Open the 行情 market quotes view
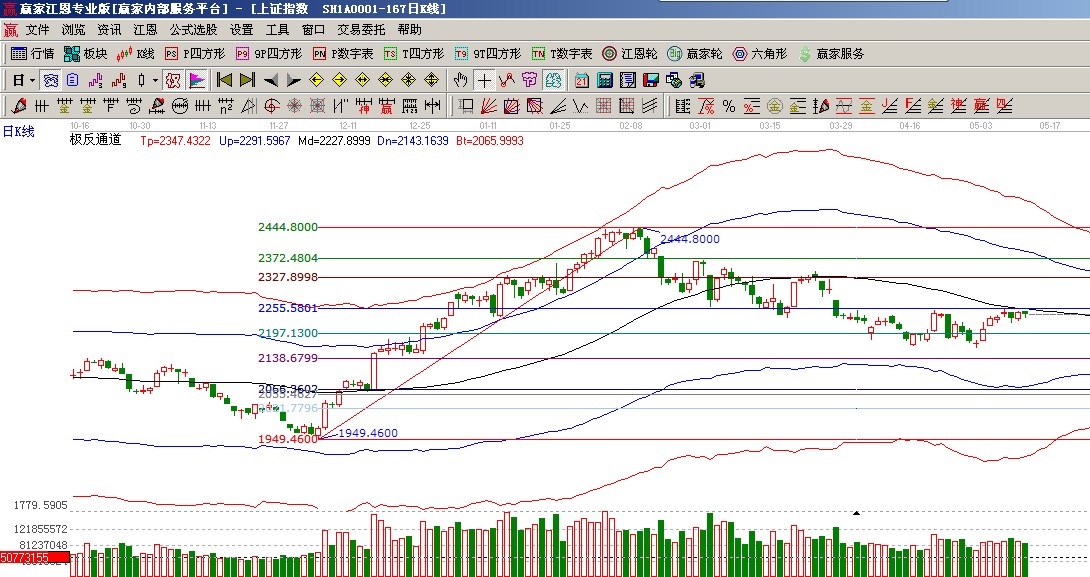The image size is (1090, 577). click(32, 54)
